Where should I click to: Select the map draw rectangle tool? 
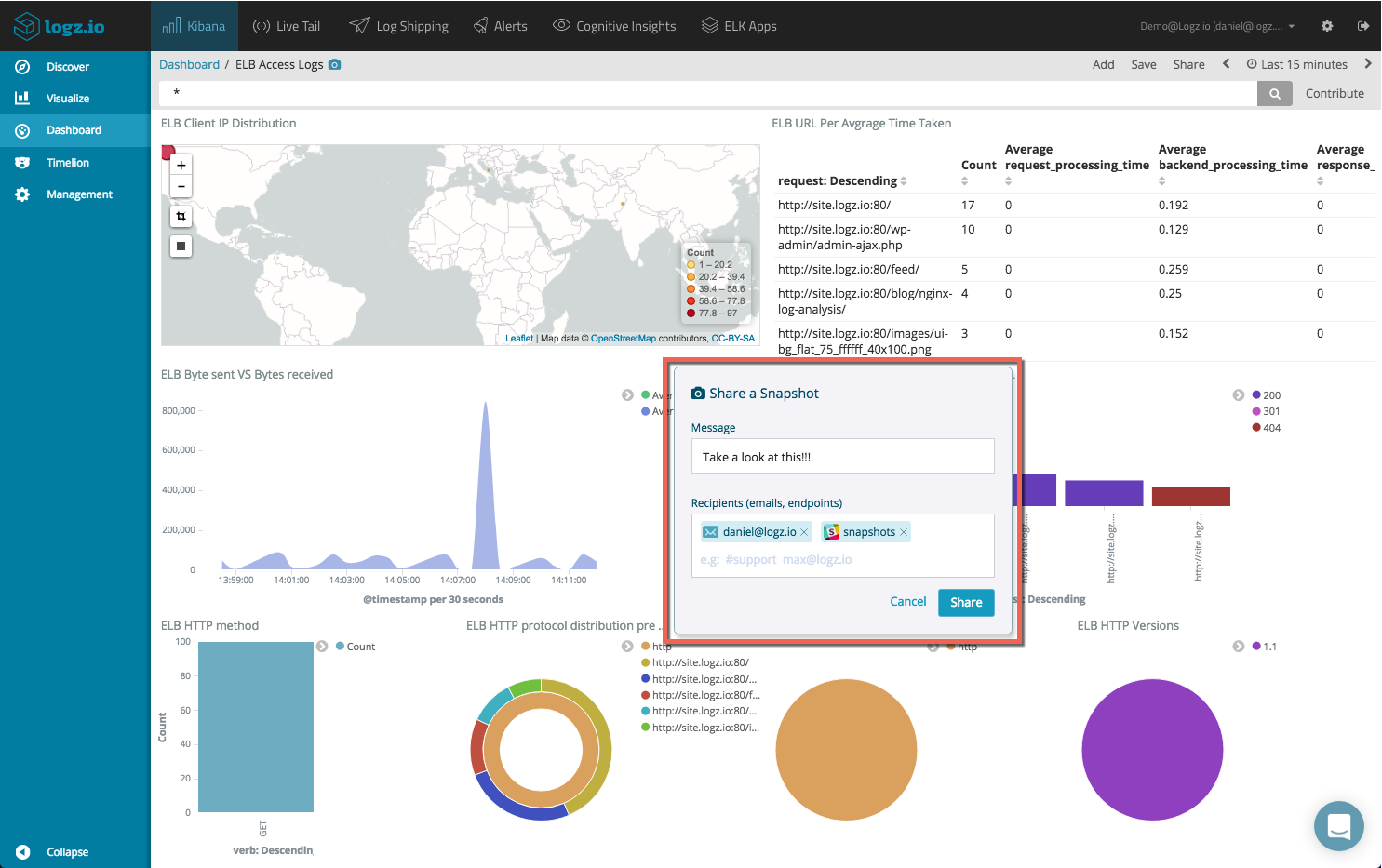point(181,246)
